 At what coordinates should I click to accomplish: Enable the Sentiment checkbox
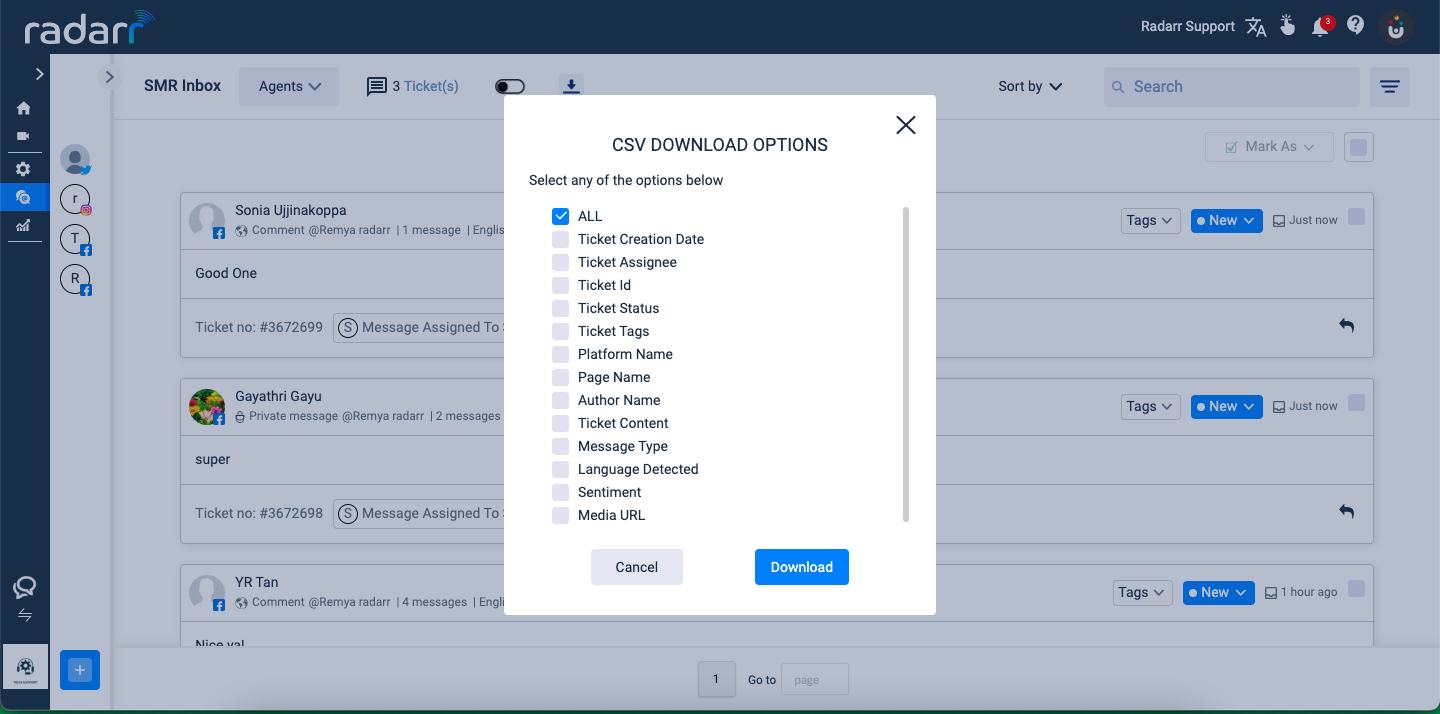point(561,492)
